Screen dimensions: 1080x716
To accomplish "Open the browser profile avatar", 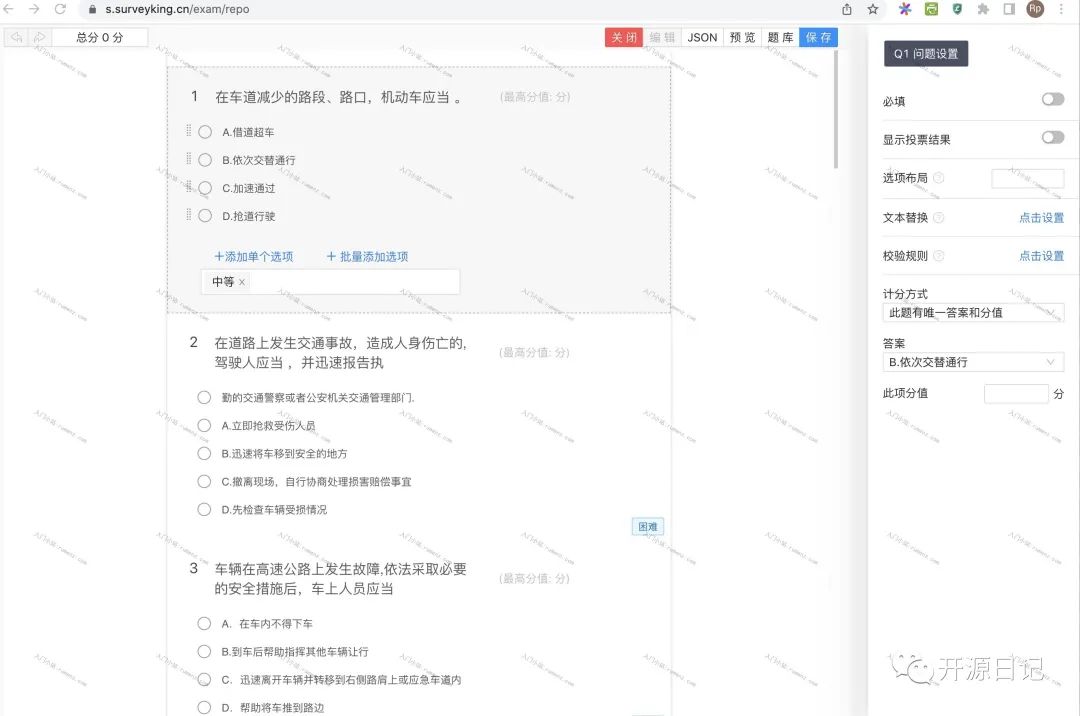I will click(1035, 9).
